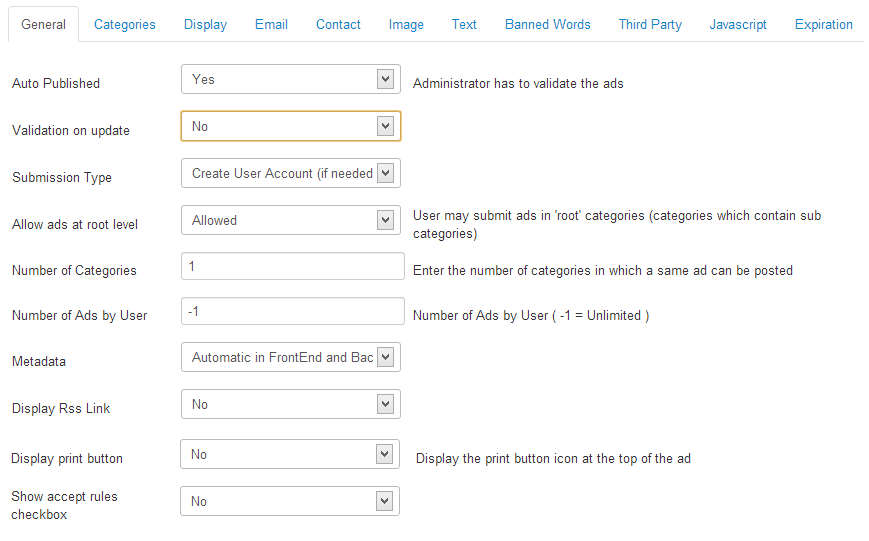This screenshot has height=541, width=869.
Task: Focus the Number of Categories field
Action: (293, 267)
